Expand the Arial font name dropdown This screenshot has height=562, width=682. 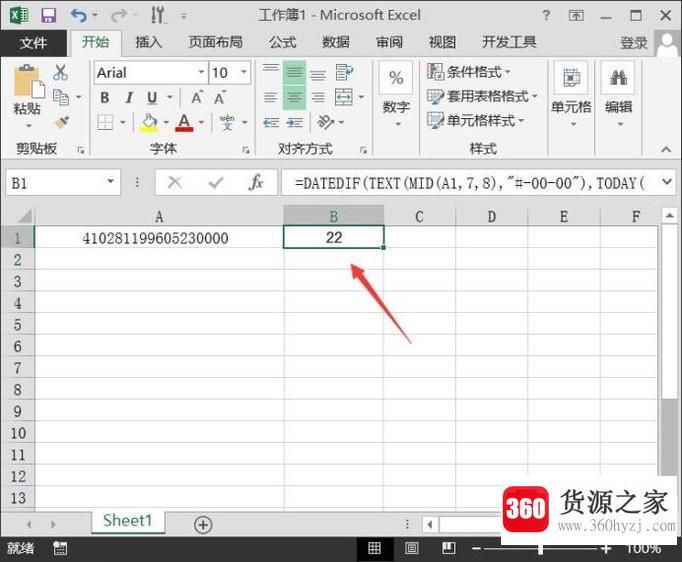click(201, 72)
